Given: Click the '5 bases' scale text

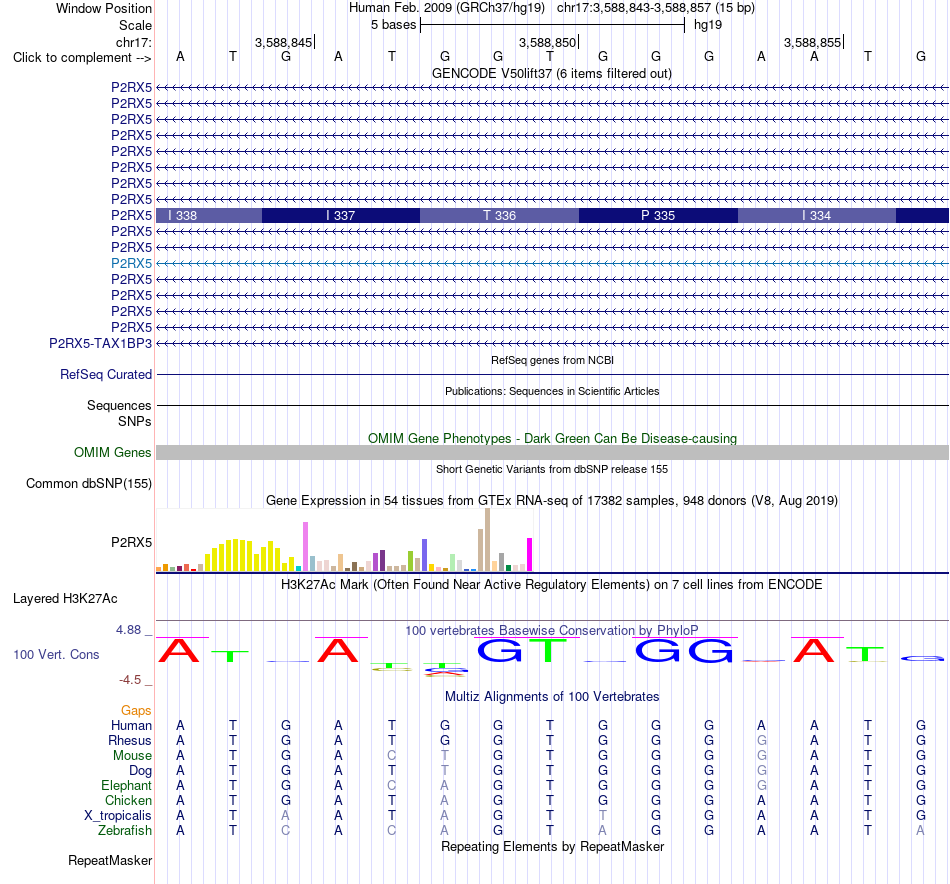Looking at the screenshot, I should point(394,25).
